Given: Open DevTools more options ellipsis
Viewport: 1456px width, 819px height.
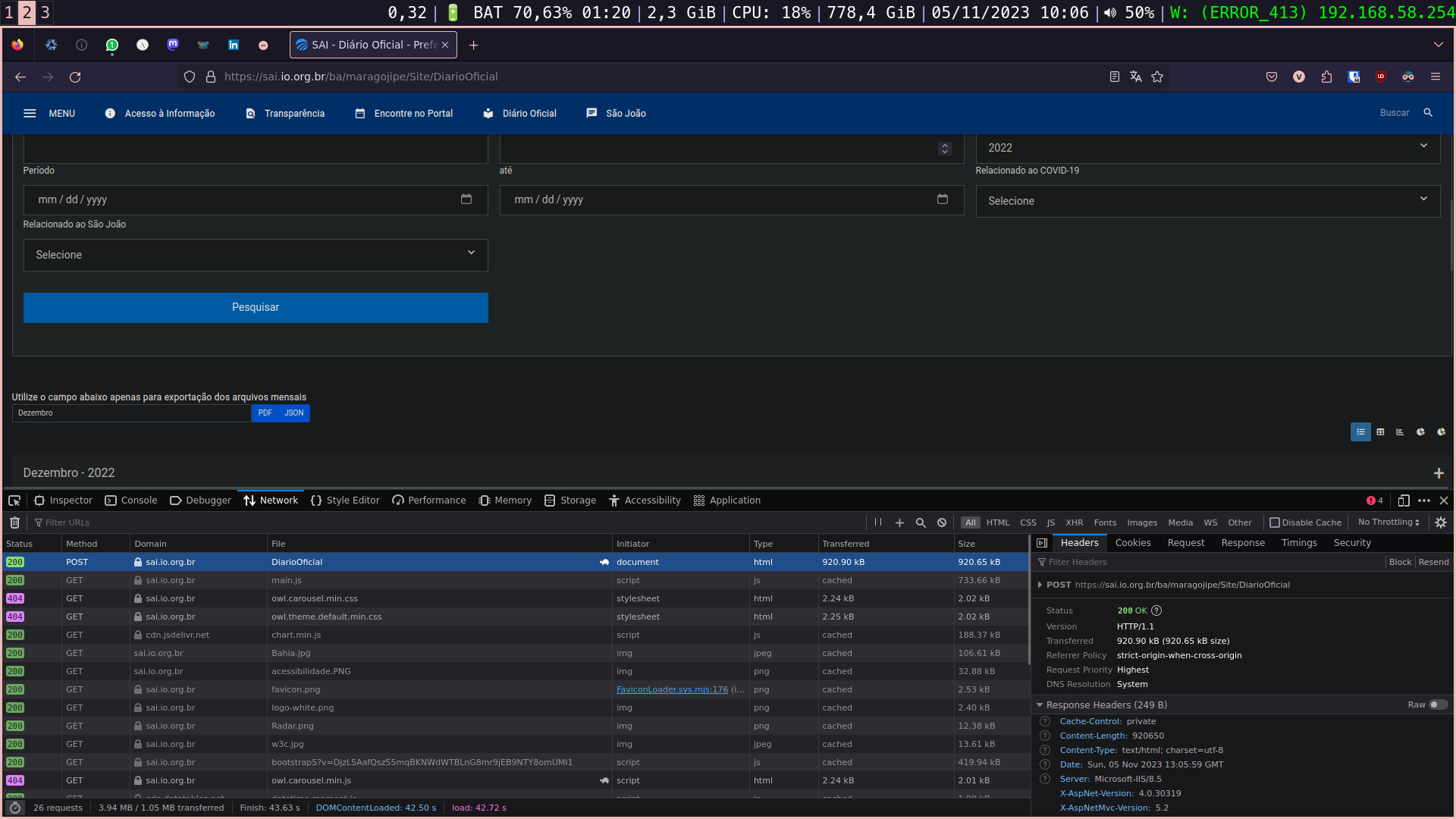Looking at the screenshot, I should pyautogui.click(x=1424, y=500).
